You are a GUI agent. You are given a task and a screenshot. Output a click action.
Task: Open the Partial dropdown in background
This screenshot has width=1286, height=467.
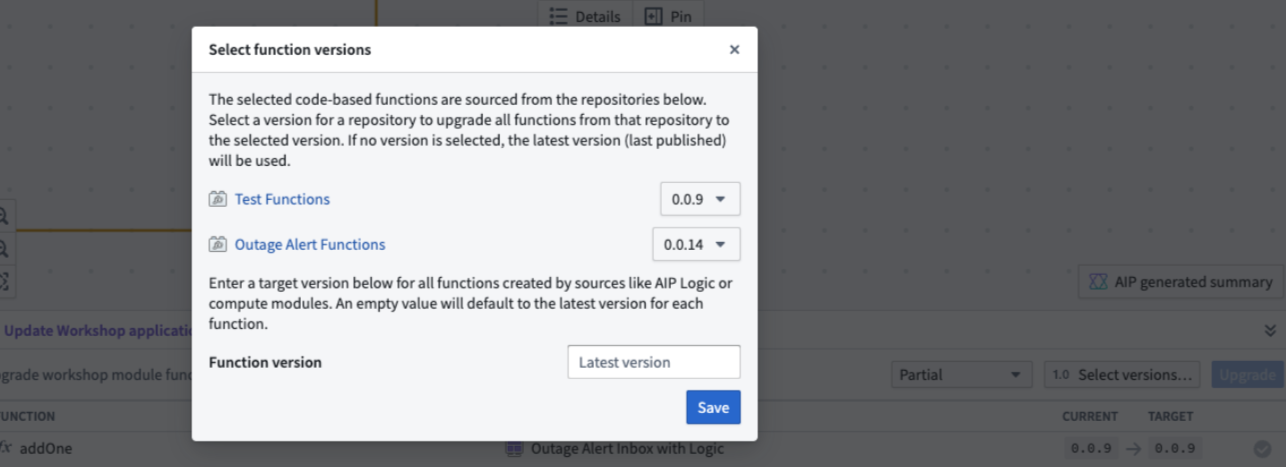pyautogui.click(x=962, y=375)
